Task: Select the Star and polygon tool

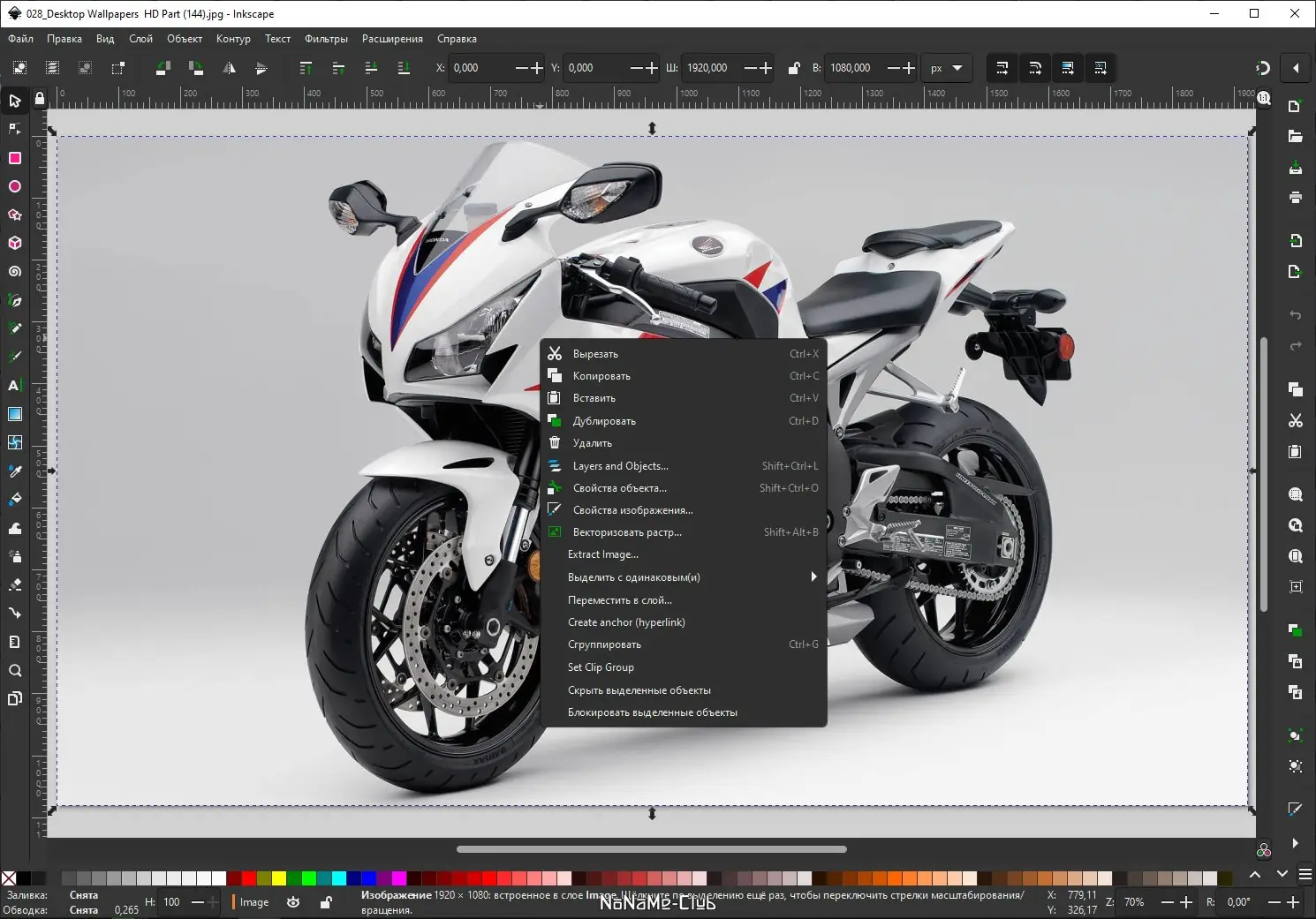Action: (x=15, y=215)
